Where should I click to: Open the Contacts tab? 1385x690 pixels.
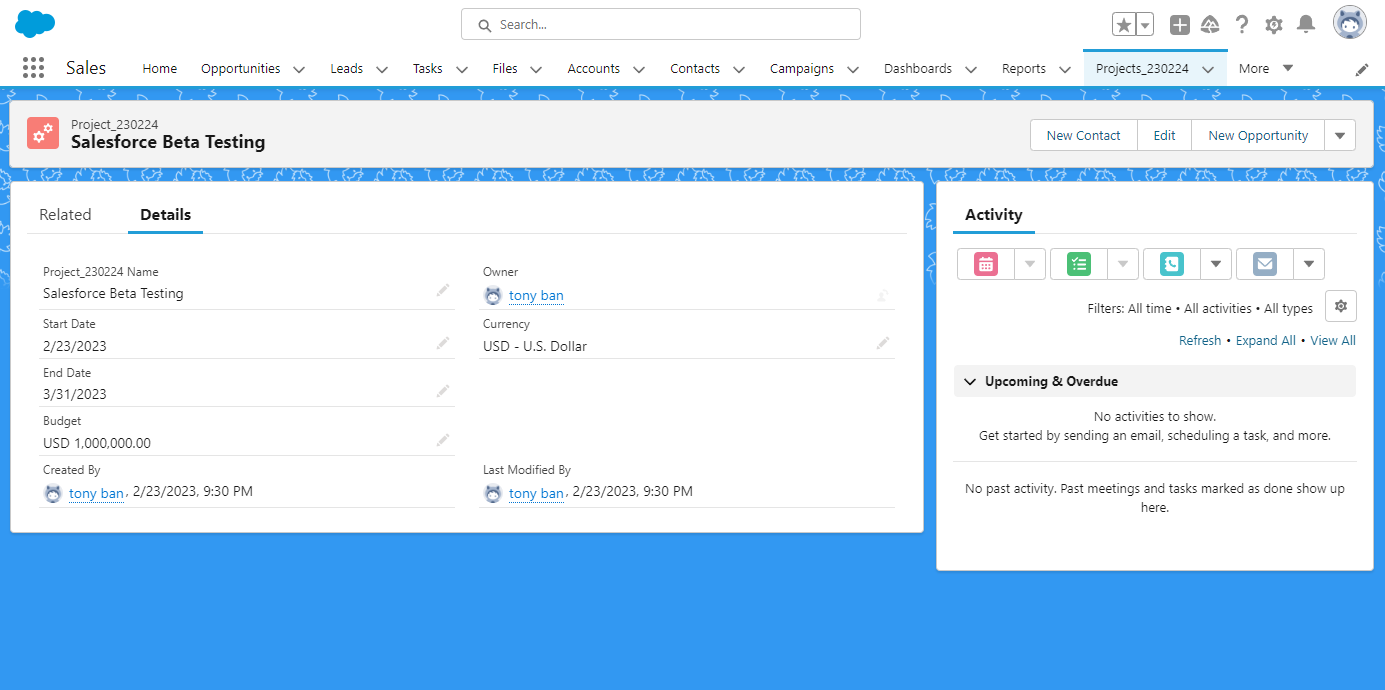(x=695, y=68)
